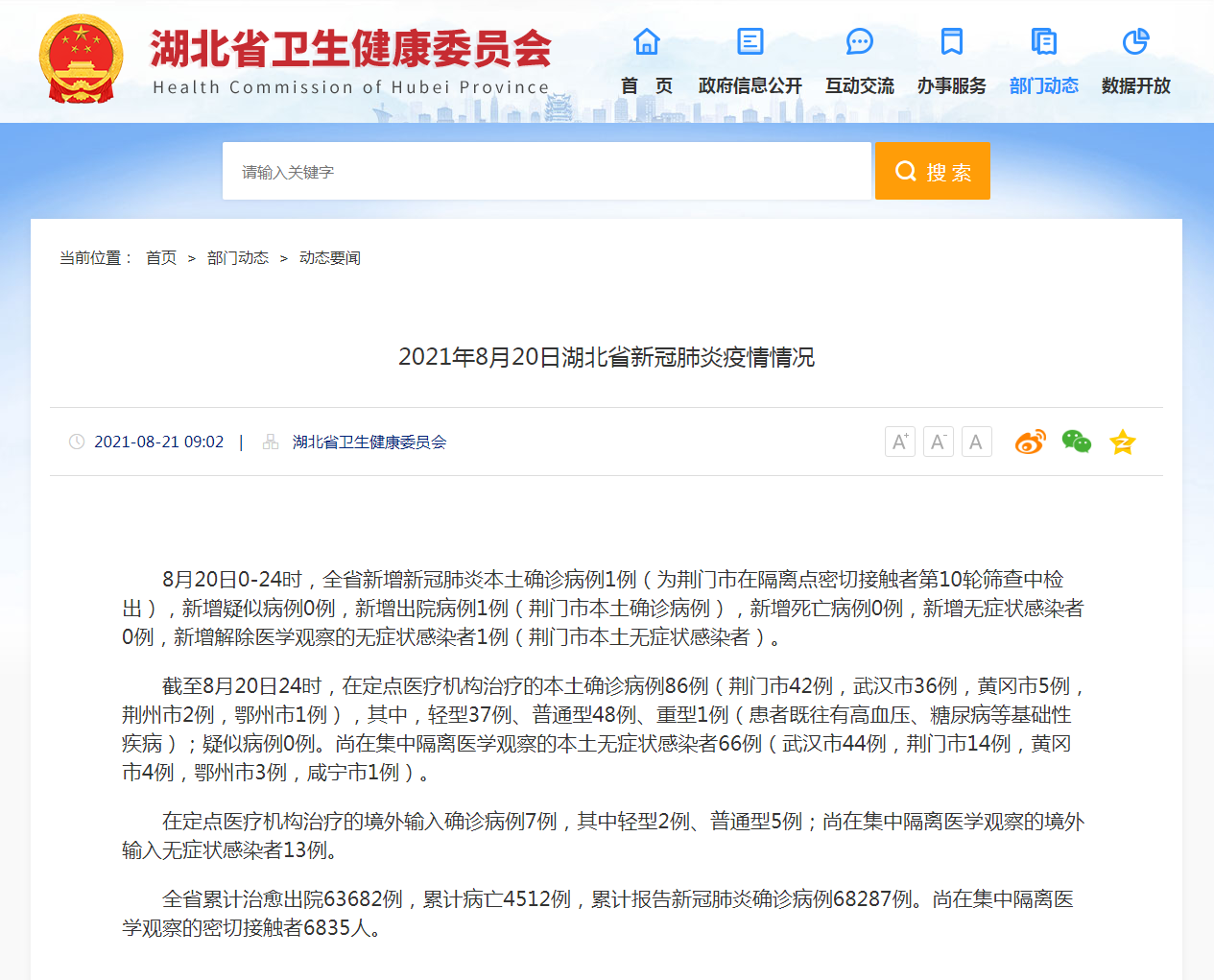Click the article title 2021年8月20日湖北省新冠肺炎疫情情况
The width and height of the screenshot is (1214, 980).
[x=607, y=357]
